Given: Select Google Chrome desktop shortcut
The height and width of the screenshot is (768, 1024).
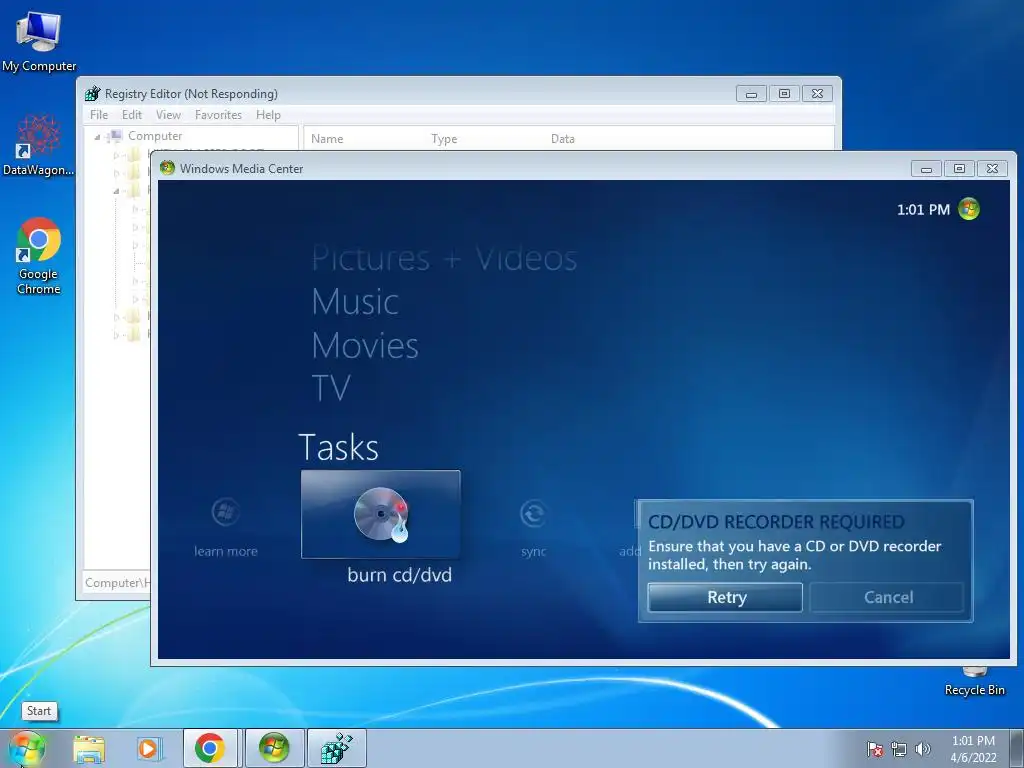Looking at the screenshot, I should pyautogui.click(x=39, y=256).
